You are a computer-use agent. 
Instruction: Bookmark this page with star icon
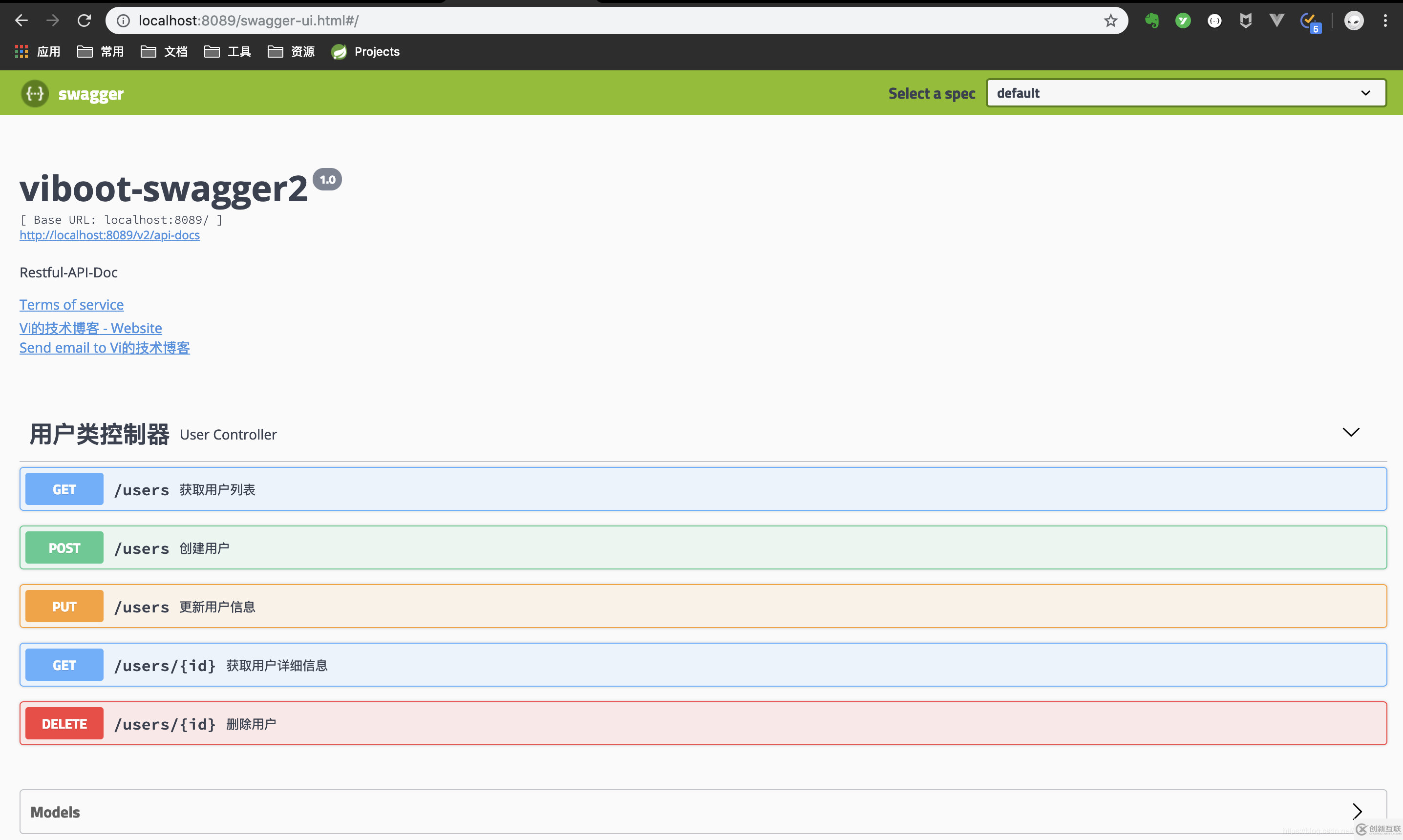(x=1110, y=21)
